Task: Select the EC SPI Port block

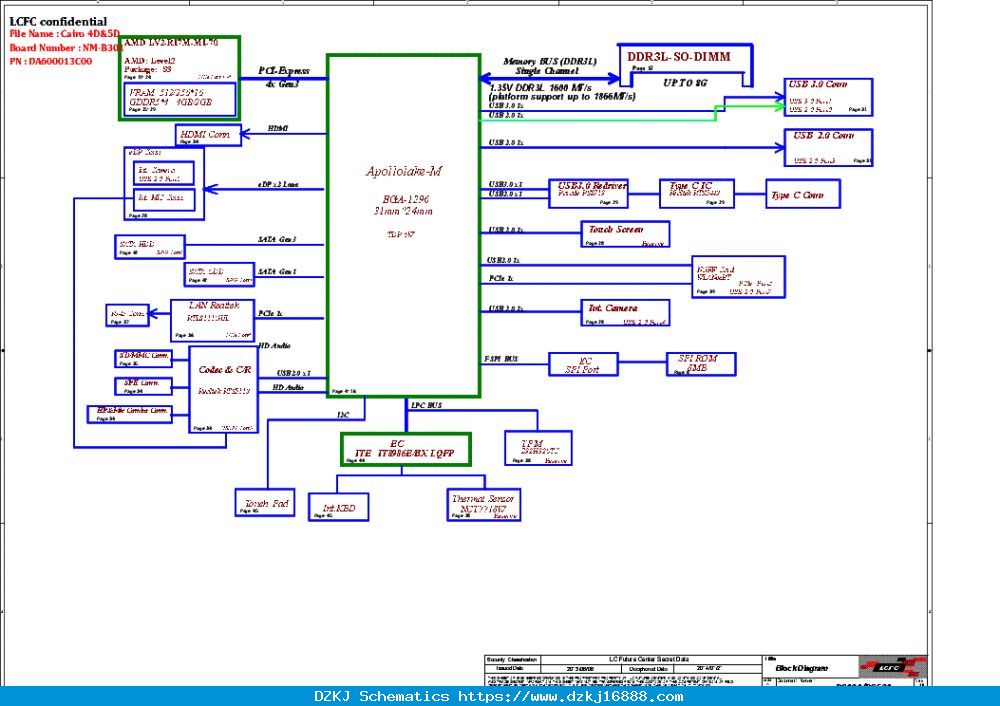Action: (x=583, y=364)
